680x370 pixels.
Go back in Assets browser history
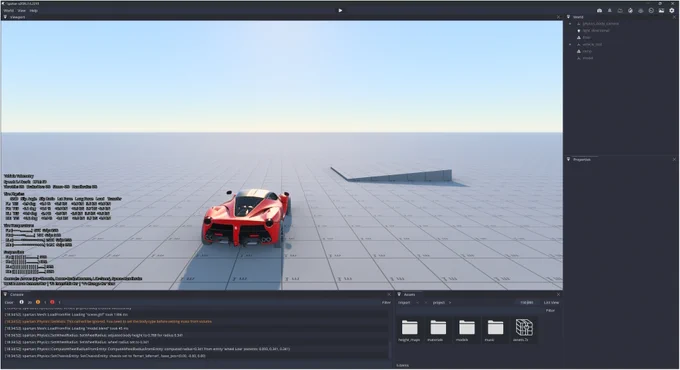point(418,302)
